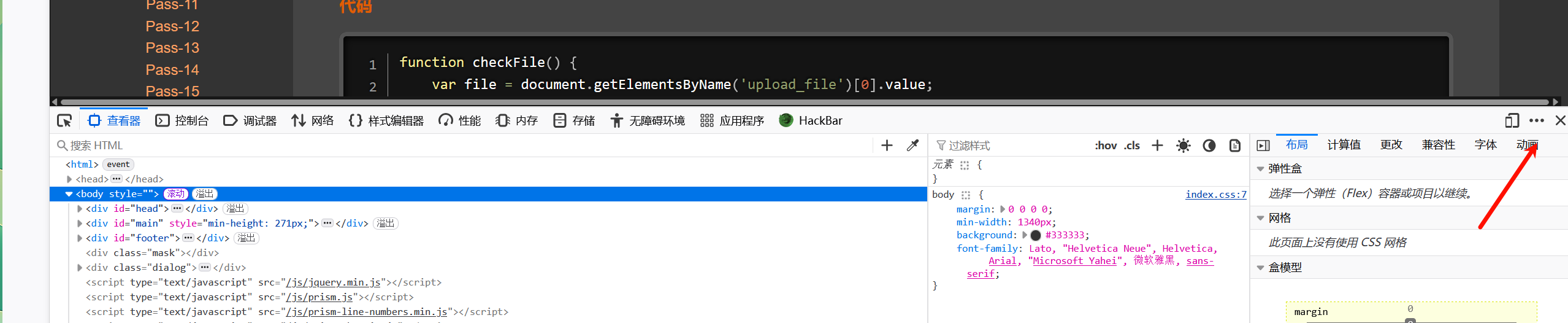Screen dimensions: 1568x323
Task: Open the Memory (内存) tab
Action: tap(517, 120)
